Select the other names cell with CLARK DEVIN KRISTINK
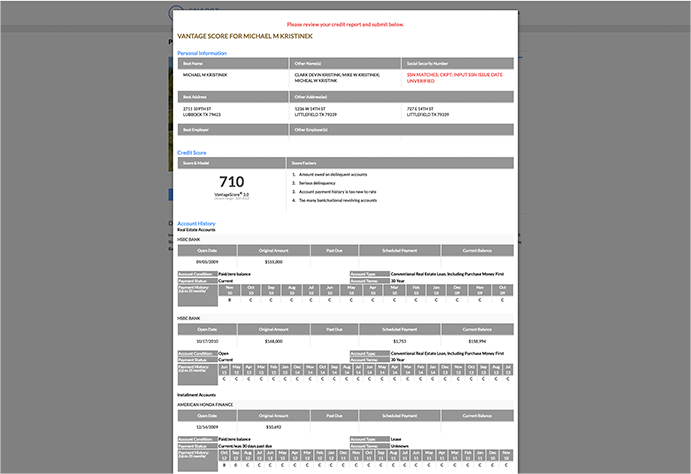 tap(337, 78)
